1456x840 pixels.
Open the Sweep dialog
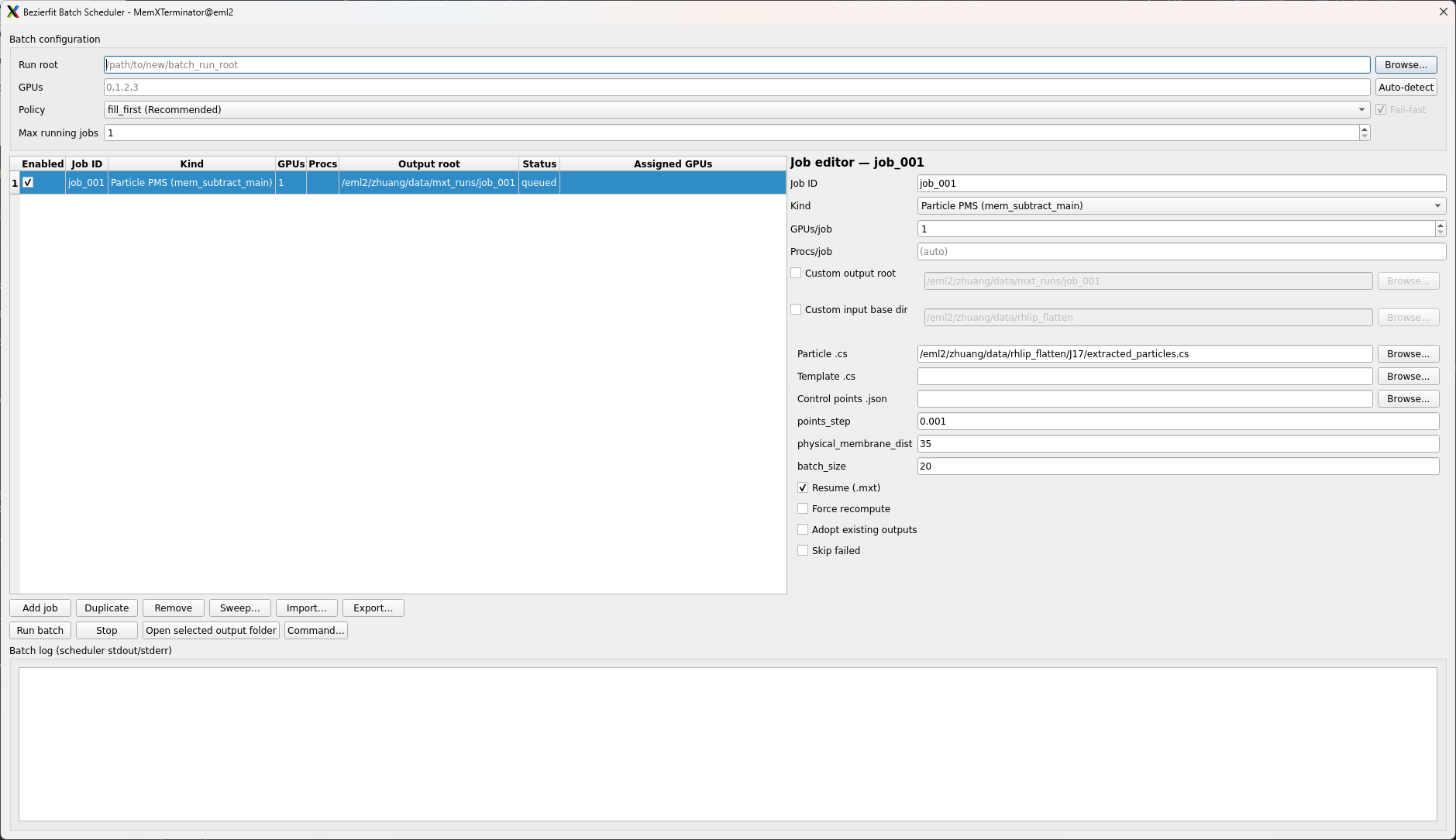[x=239, y=608]
